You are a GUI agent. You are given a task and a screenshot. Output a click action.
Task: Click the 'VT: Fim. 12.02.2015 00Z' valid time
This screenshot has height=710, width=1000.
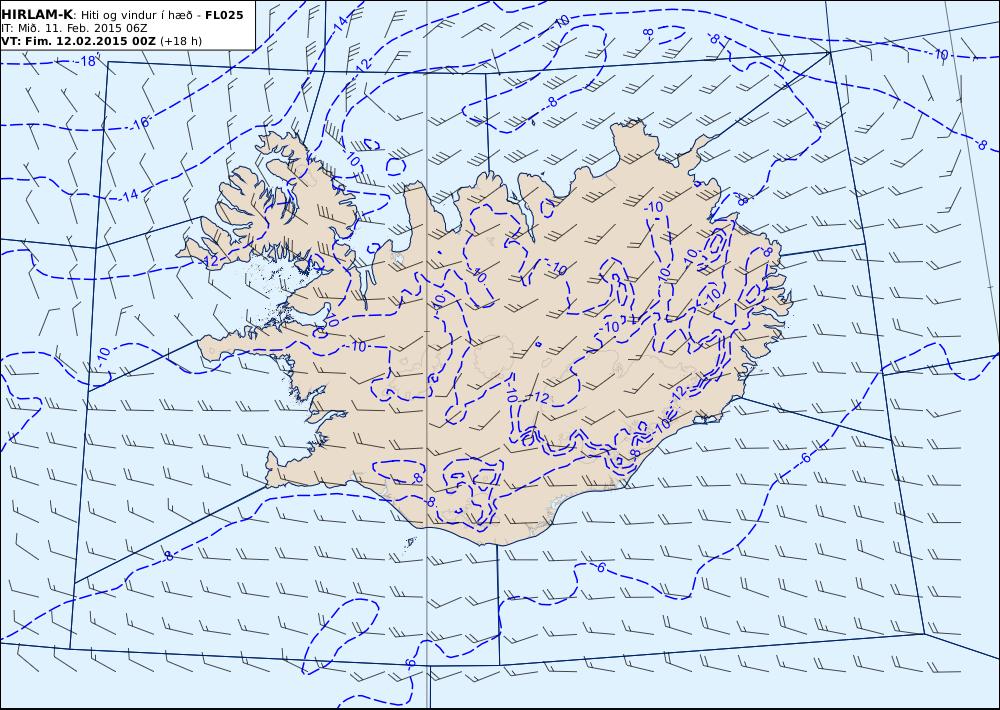(x=78, y=41)
